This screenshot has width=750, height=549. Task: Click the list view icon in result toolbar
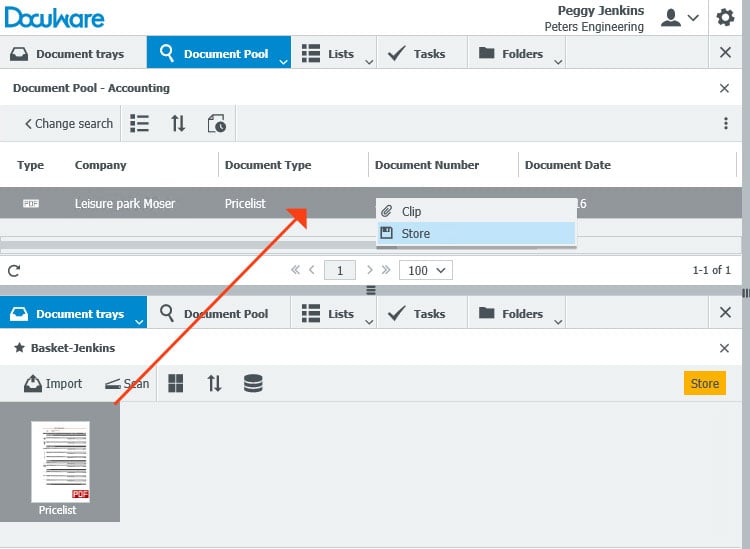click(x=140, y=124)
